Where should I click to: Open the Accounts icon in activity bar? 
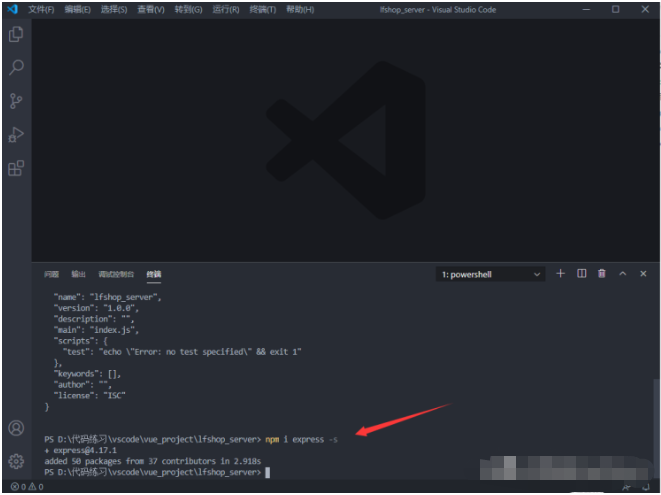tap(16, 428)
